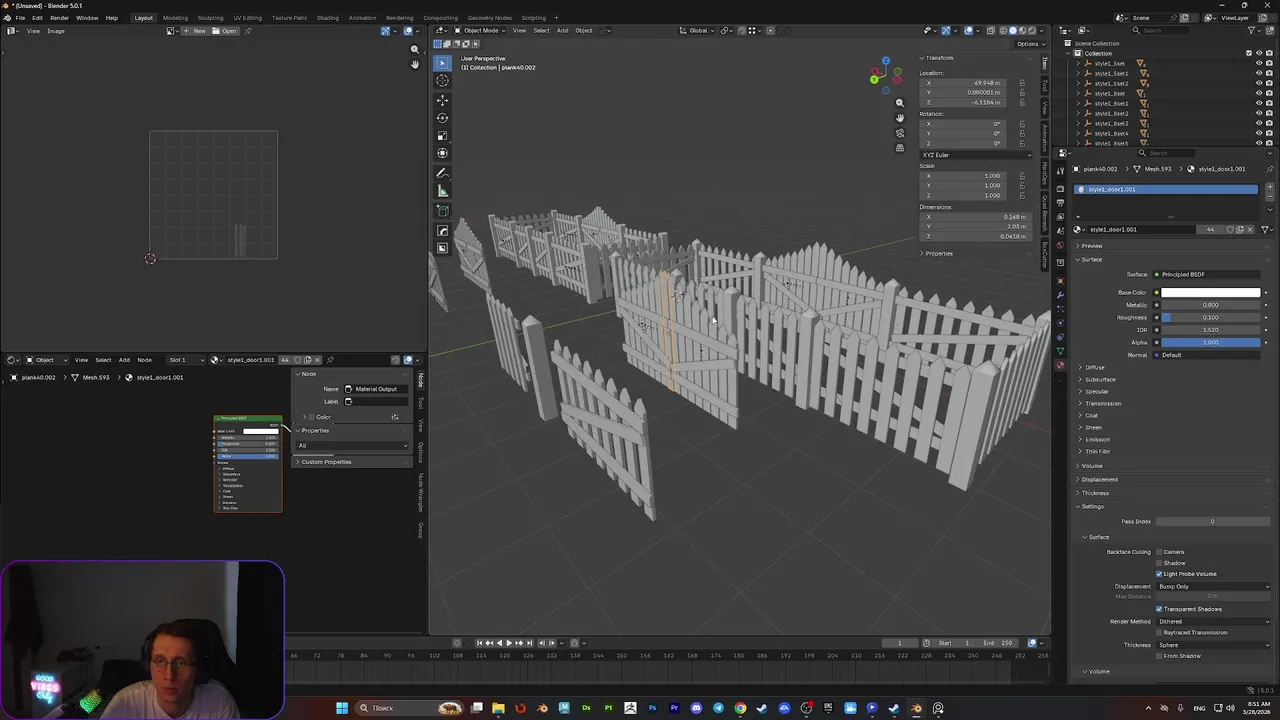Image resolution: width=1280 pixels, height=720 pixels.
Task: Select the Annotate tool
Action: (442, 173)
